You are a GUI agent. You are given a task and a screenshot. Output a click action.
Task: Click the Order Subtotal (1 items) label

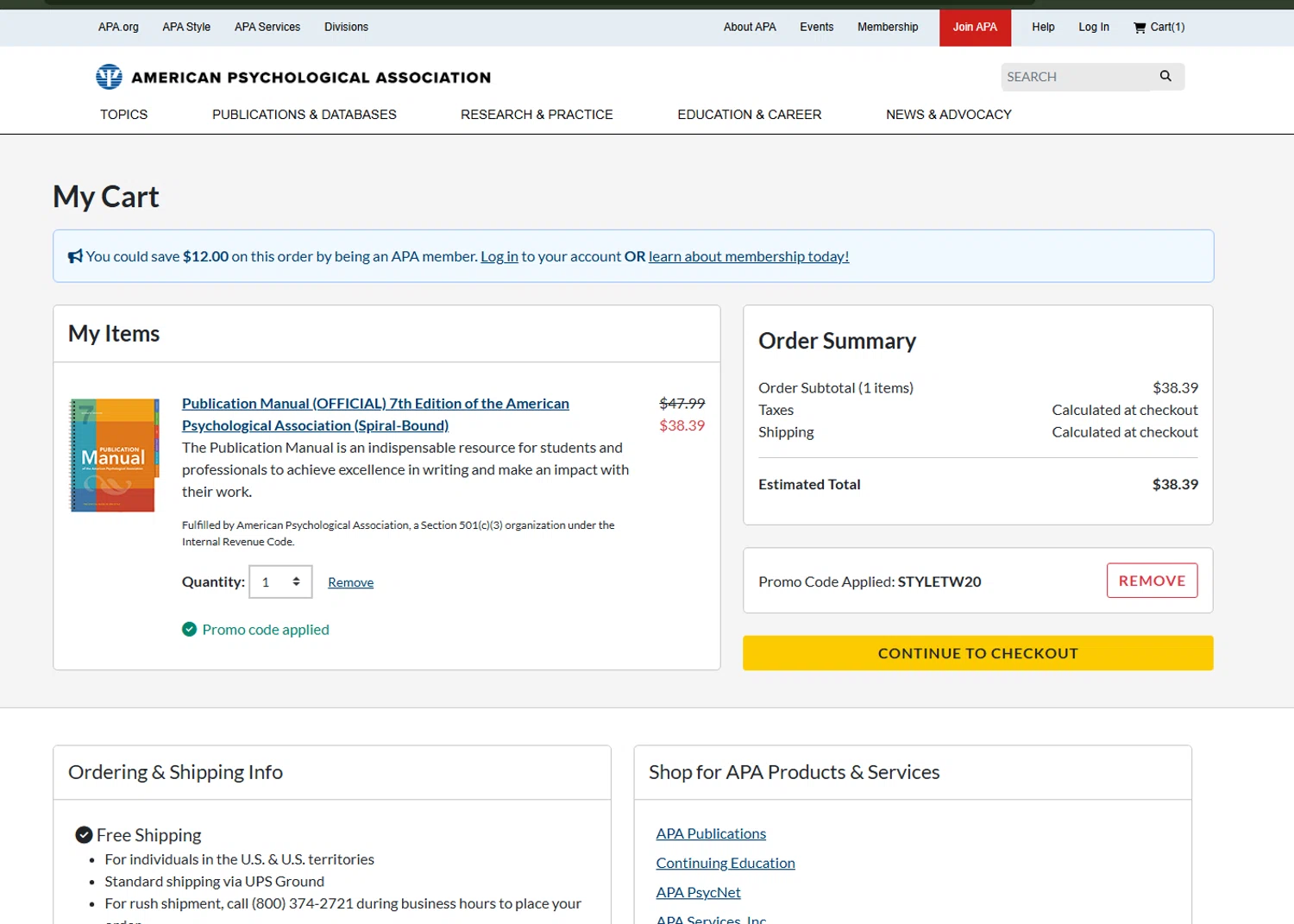(x=836, y=387)
